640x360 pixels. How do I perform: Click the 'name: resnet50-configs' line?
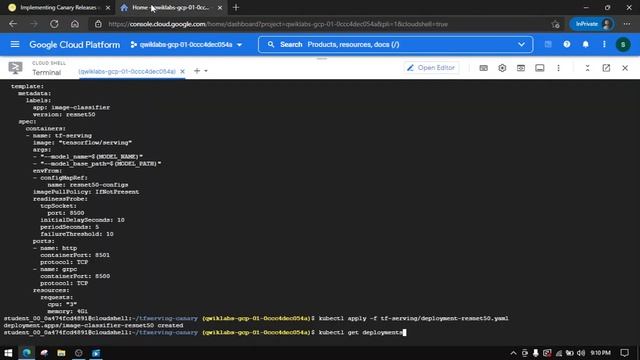click(88, 185)
